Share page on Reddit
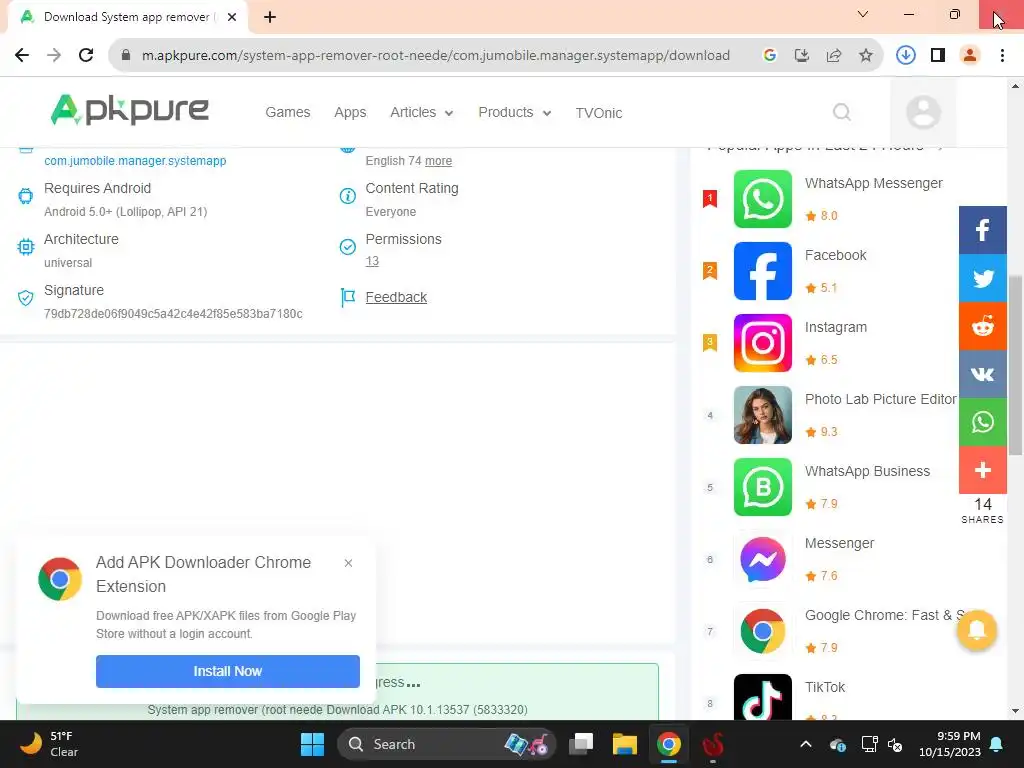Screen dimensions: 1024x768 pyautogui.click(x=982, y=326)
